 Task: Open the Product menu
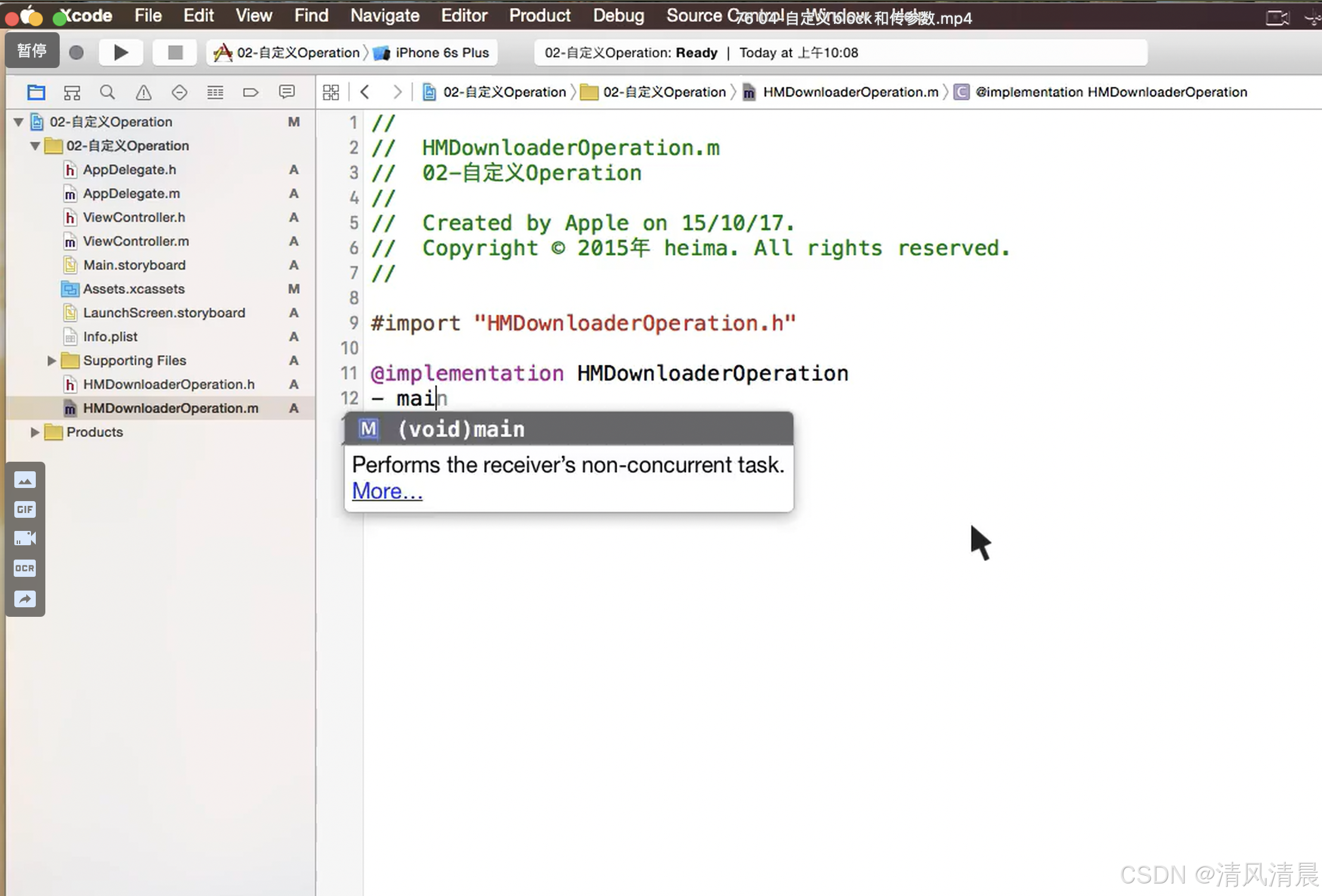[x=539, y=16]
